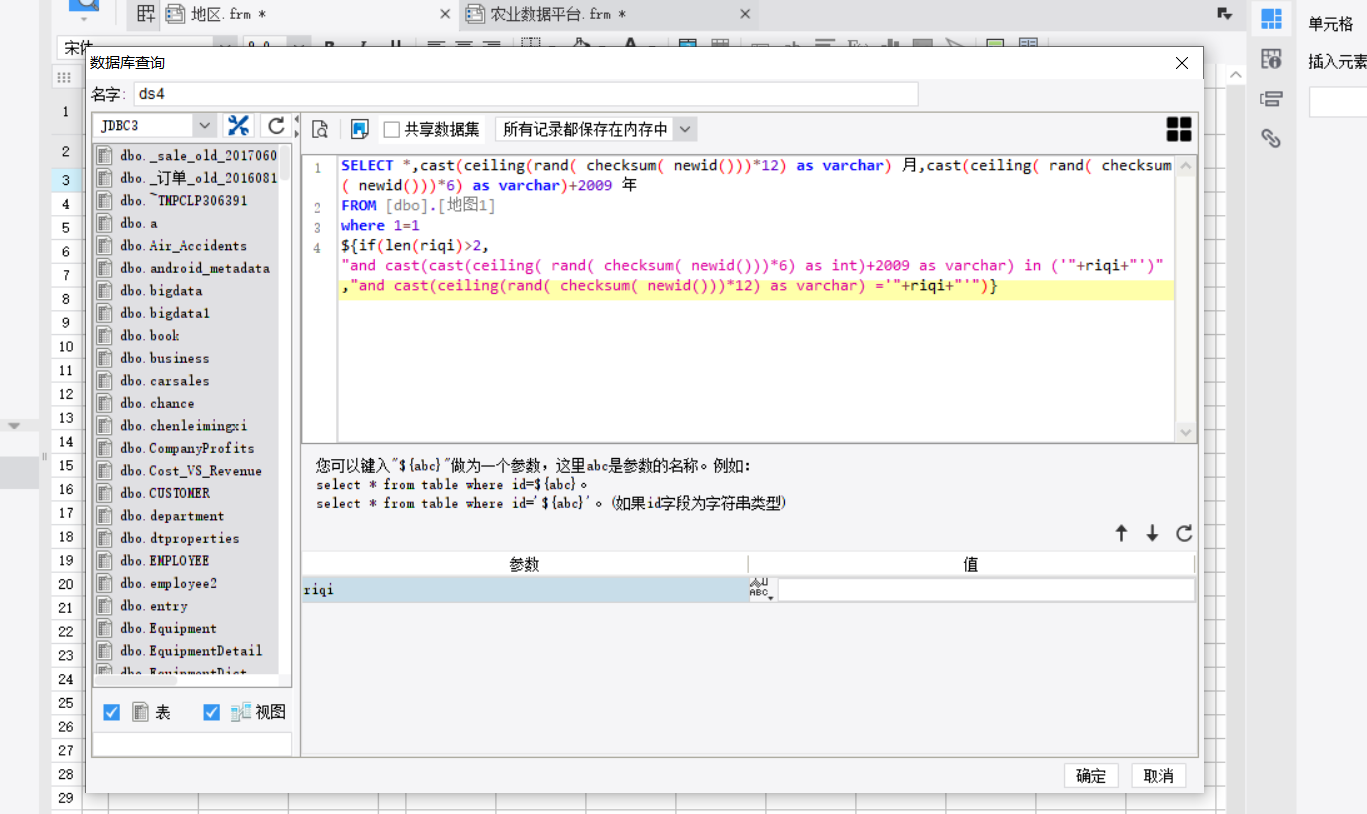Viewport: 1367px width, 814px height.
Task: Select dbo.~TMPCLP306391 in table list
Action: (x=183, y=200)
